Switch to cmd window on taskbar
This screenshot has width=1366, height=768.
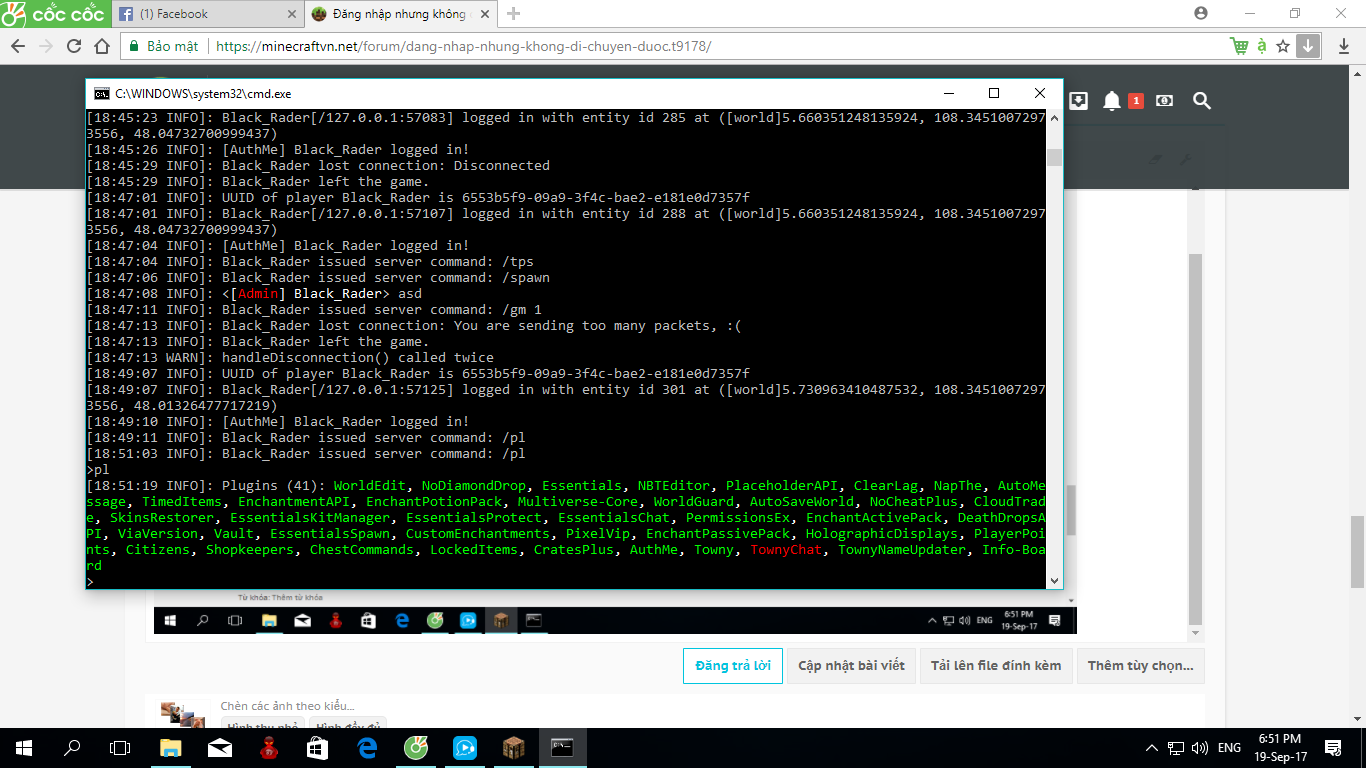point(563,748)
